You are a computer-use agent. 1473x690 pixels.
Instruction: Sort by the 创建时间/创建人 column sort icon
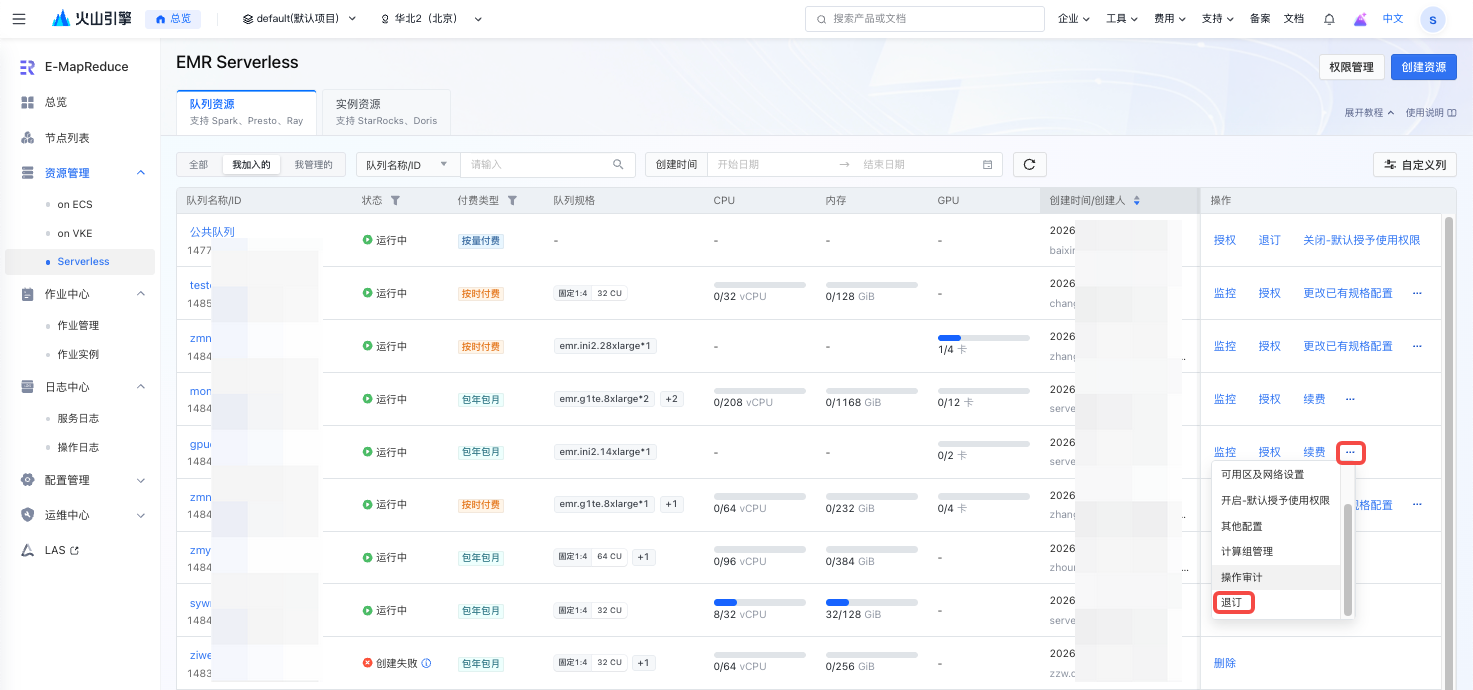[x=1137, y=201]
